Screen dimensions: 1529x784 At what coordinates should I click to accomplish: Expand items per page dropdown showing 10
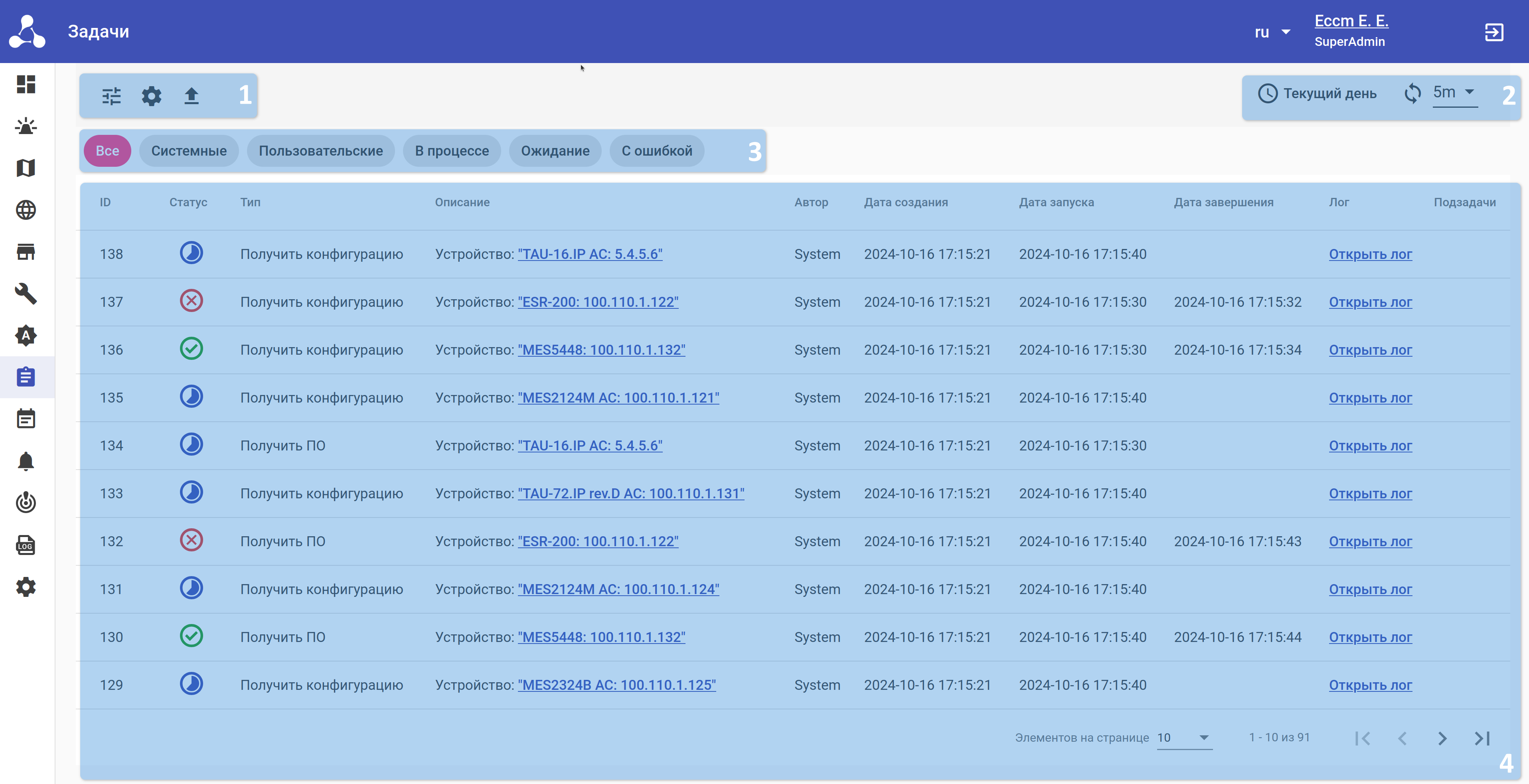coord(1184,738)
